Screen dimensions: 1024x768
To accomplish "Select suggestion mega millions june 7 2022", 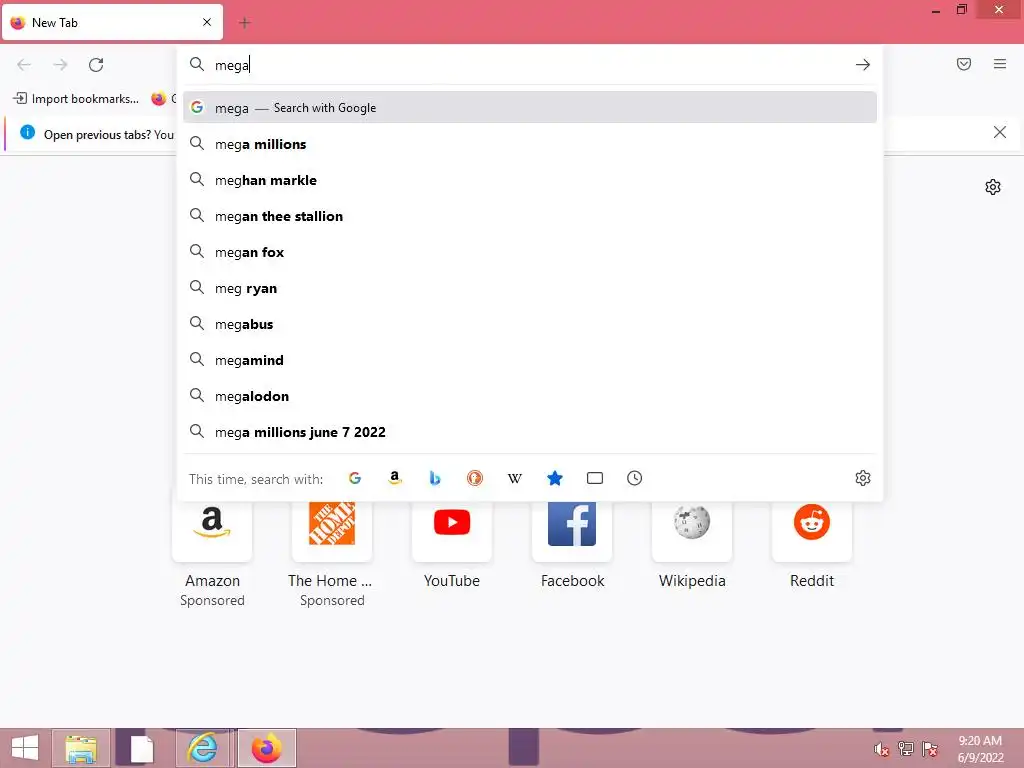I will pyautogui.click(x=530, y=432).
